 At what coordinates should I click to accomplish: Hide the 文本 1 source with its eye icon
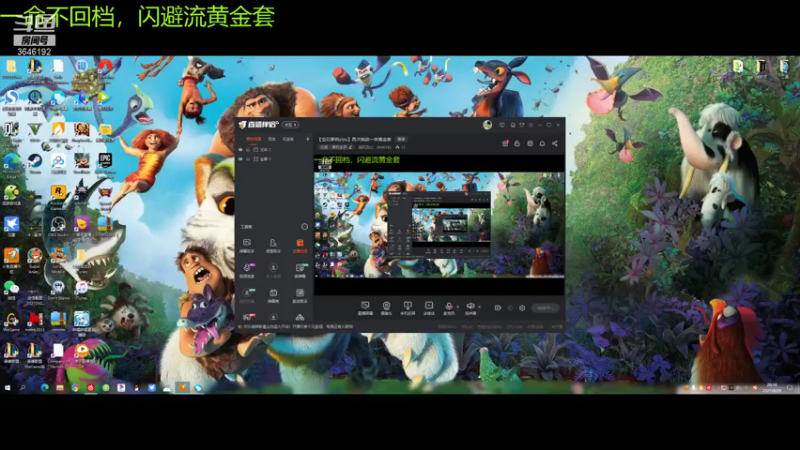[241, 149]
